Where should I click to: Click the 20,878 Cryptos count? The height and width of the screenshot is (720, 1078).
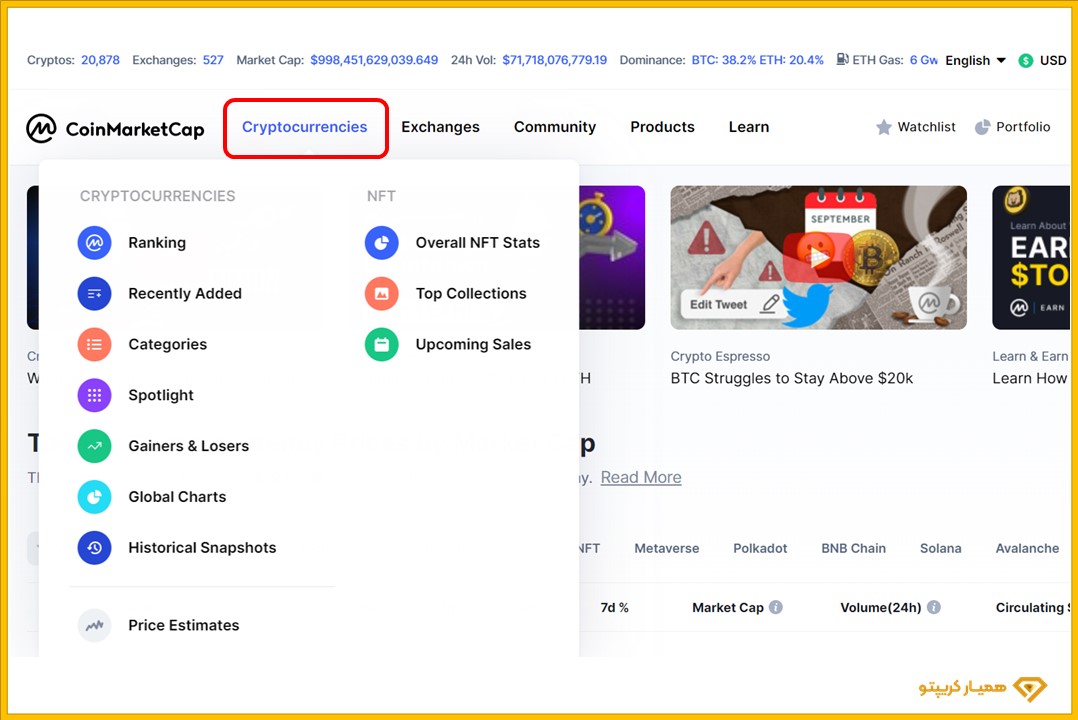click(x=100, y=61)
